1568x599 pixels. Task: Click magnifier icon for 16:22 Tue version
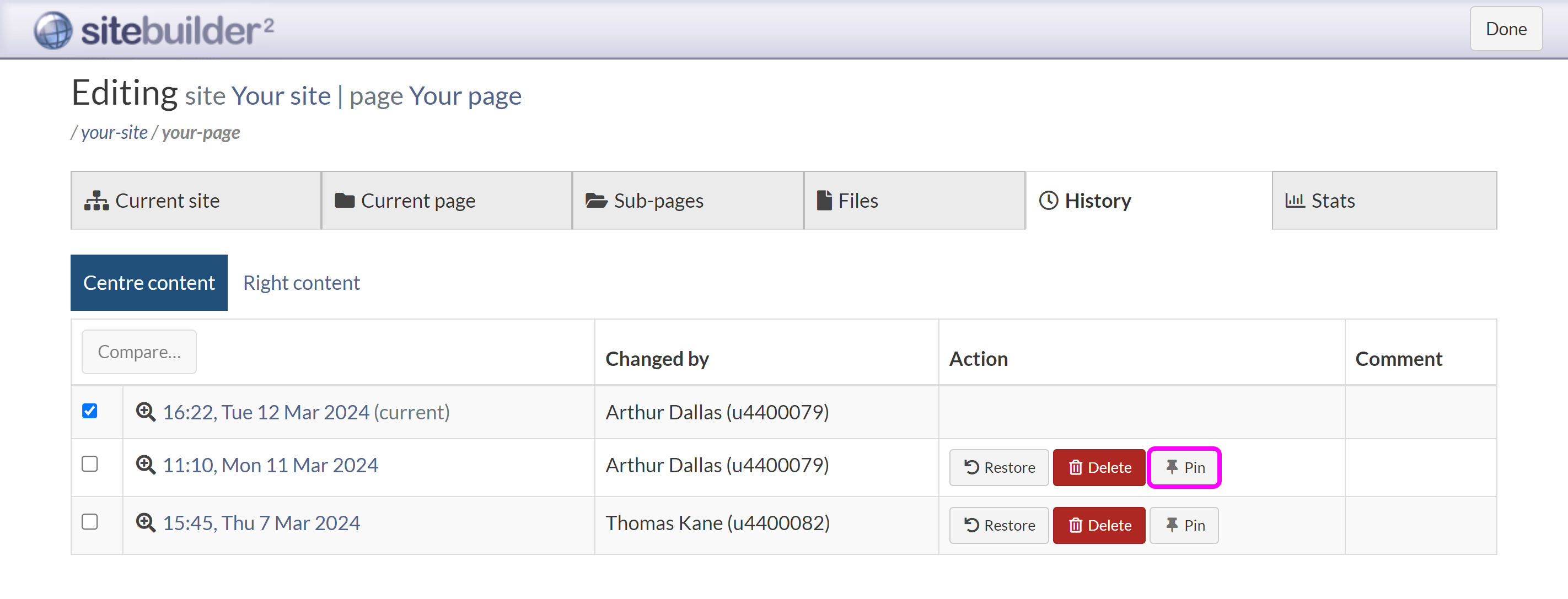(x=146, y=412)
